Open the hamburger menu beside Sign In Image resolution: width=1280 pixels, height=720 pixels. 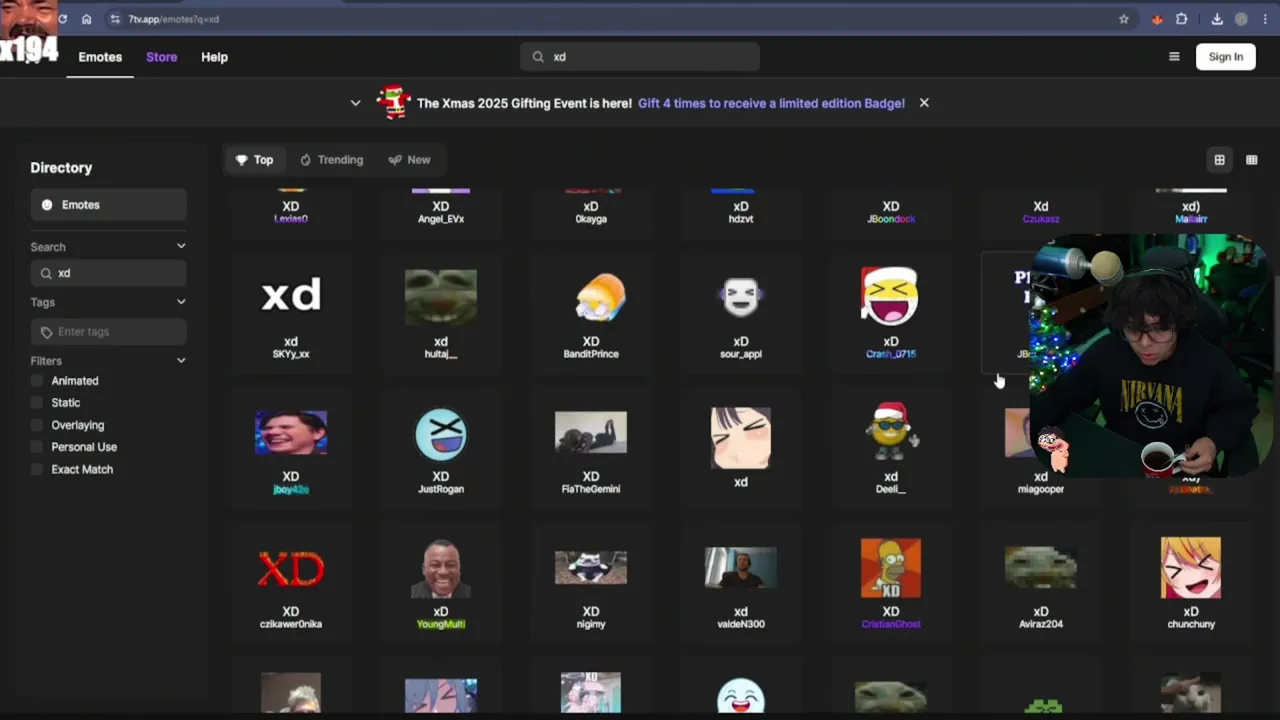click(x=1174, y=57)
